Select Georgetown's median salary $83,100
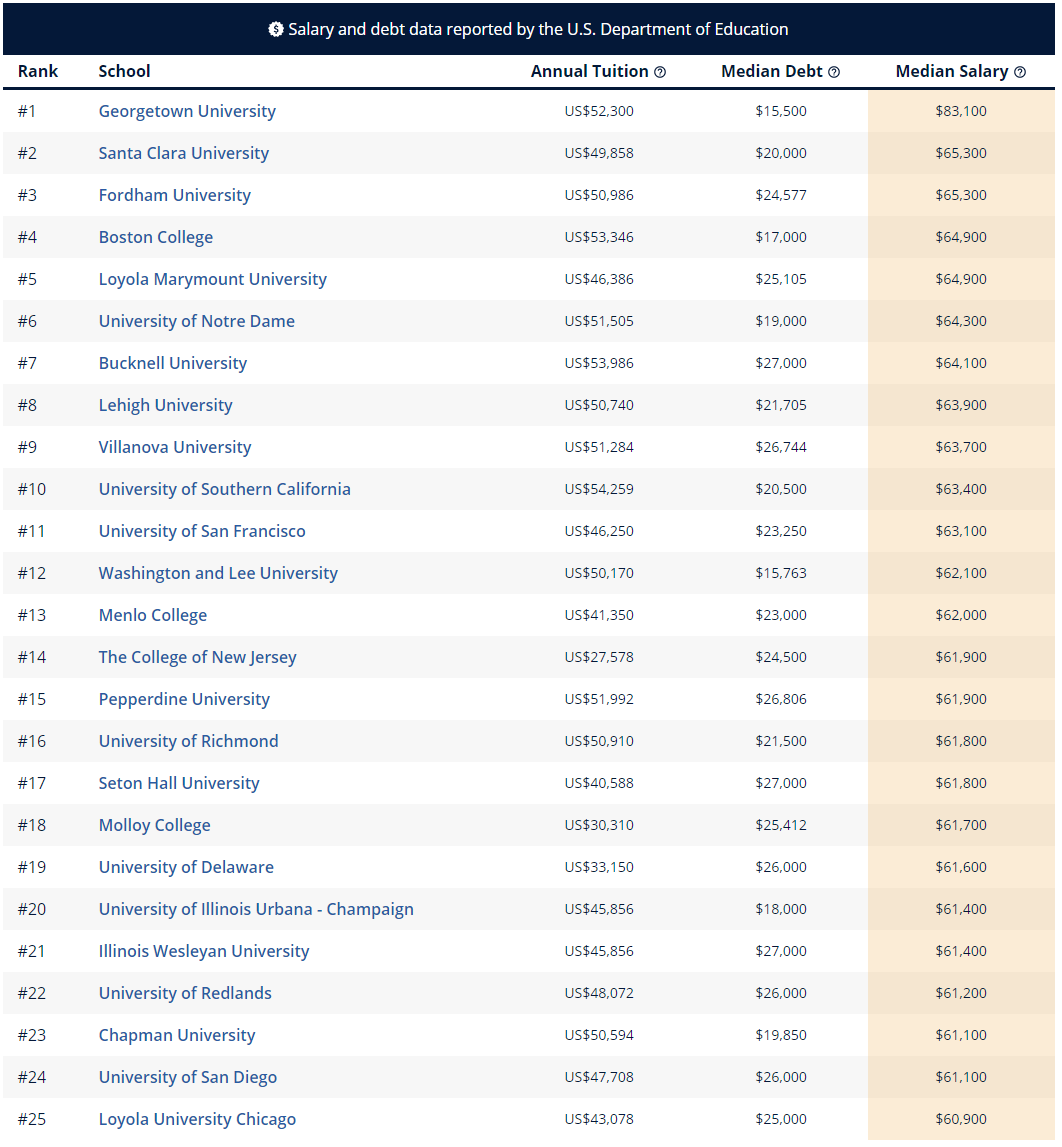 pyautogui.click(x=960, y=111)
